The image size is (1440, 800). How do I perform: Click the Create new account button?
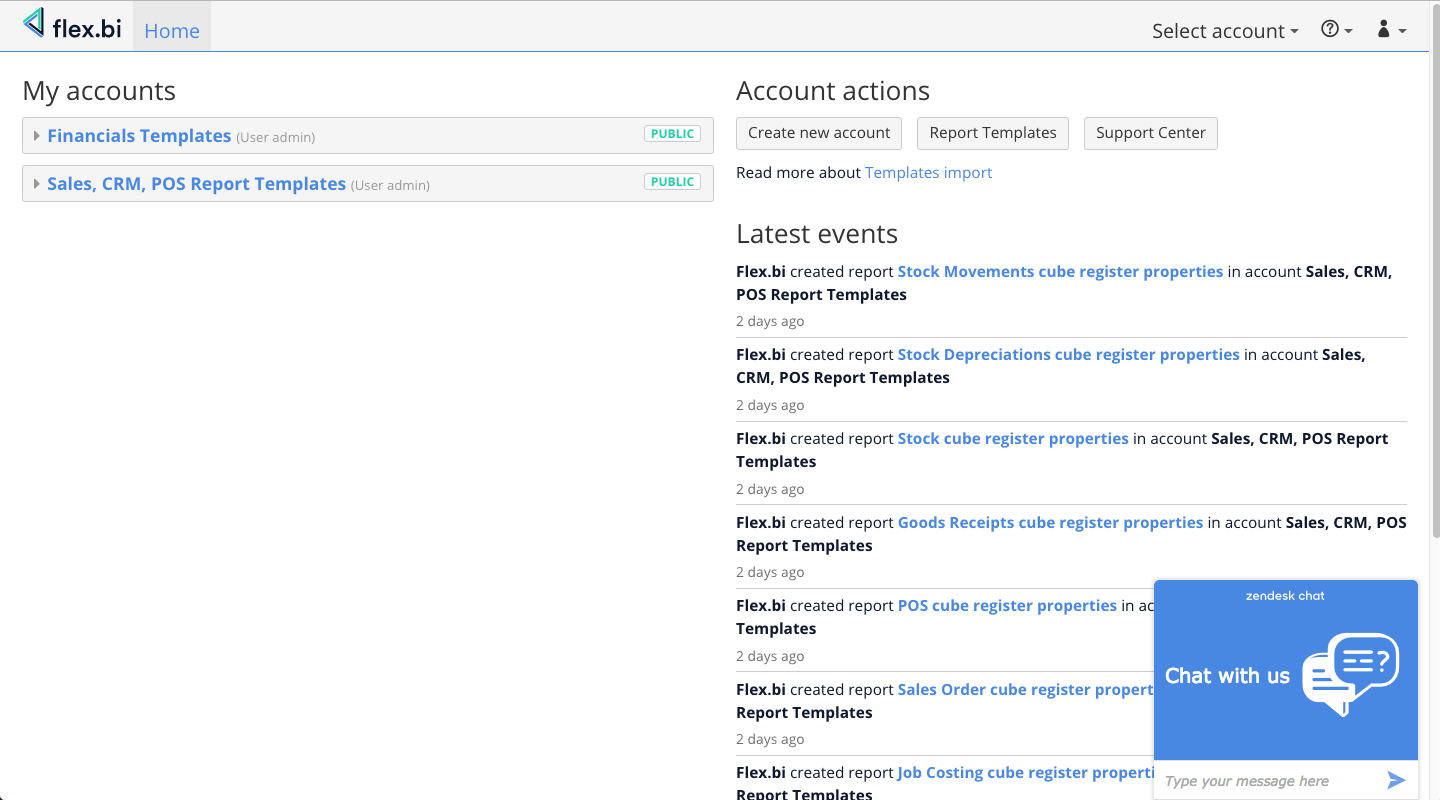(819, 133)
